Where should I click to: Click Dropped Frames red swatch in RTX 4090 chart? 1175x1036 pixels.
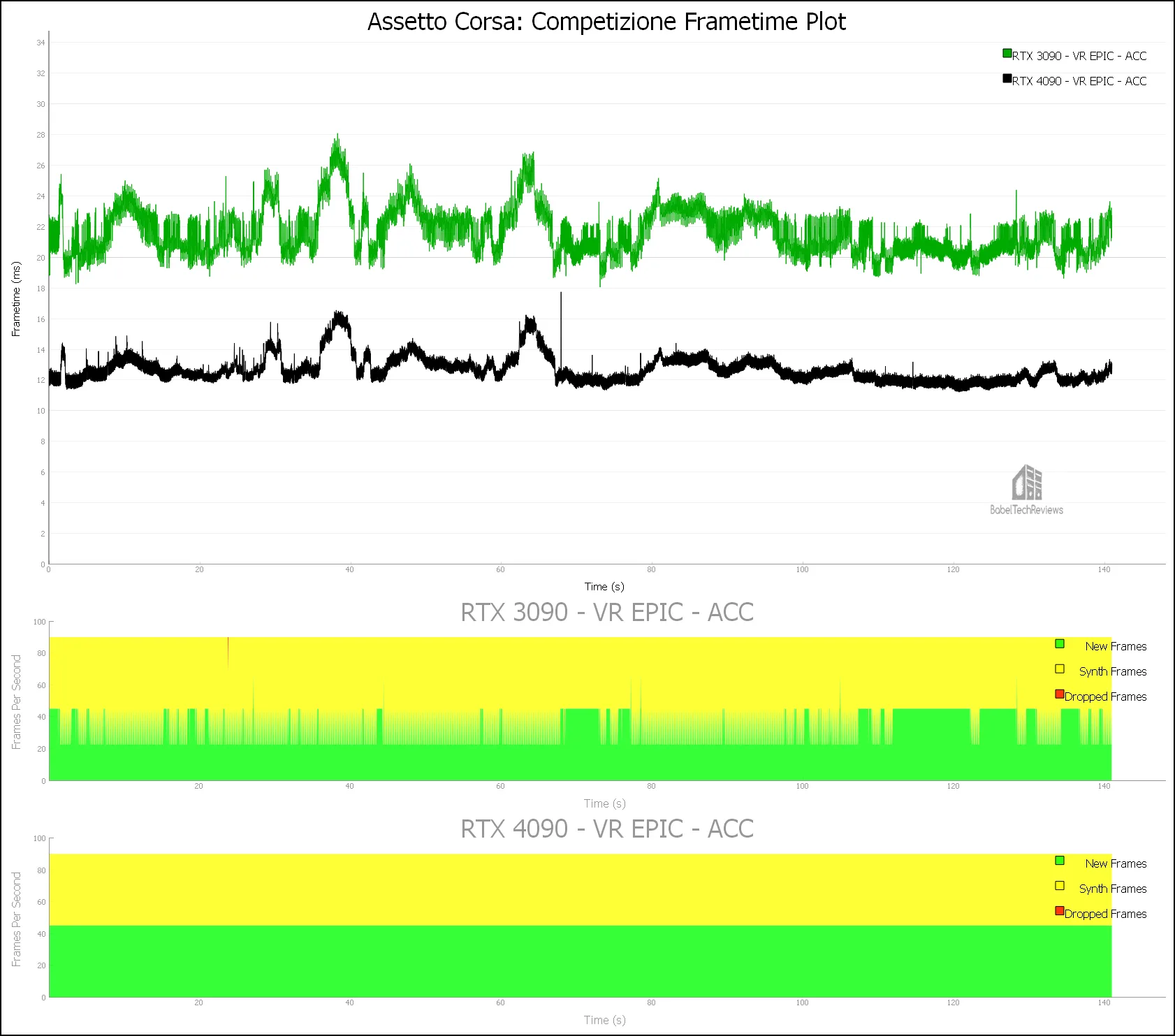tap(1060, 911)
